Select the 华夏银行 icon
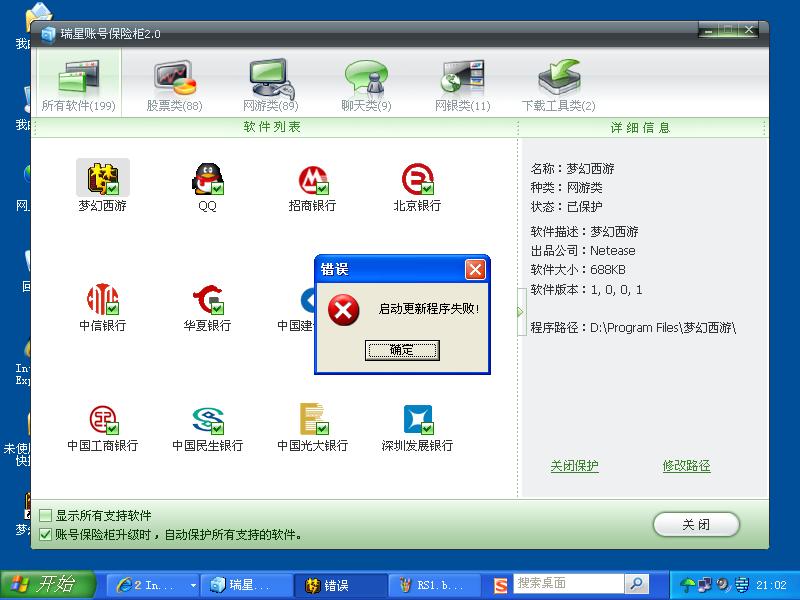This screenshot has width=800, height=600. pos(208,299)
